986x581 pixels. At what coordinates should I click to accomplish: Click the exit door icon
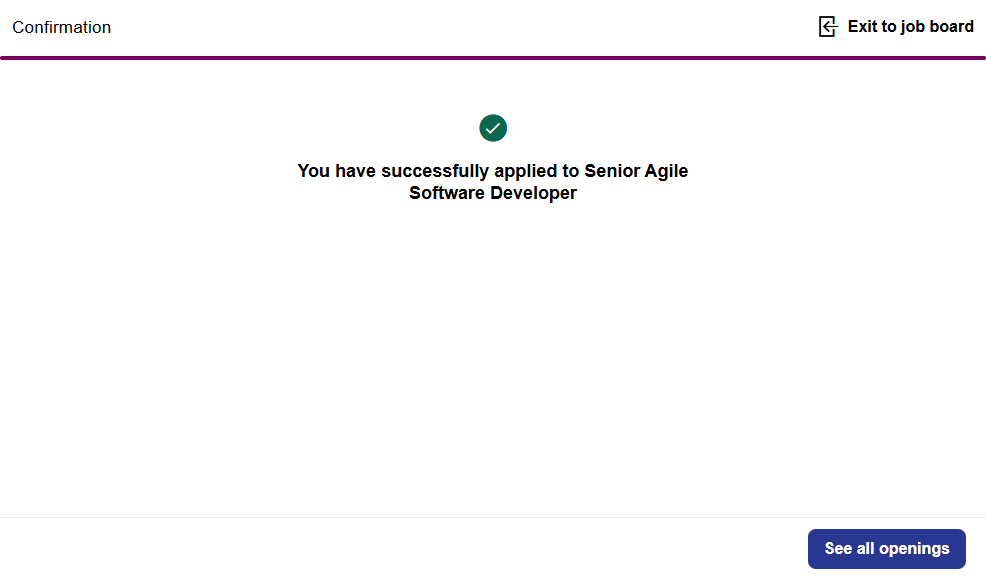click(x=827, y=27)
